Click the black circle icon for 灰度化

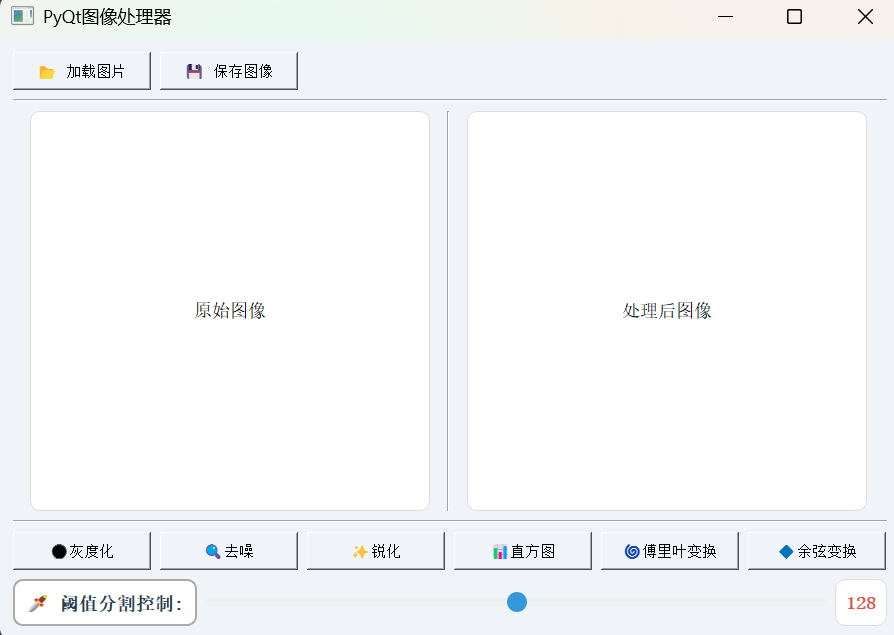pyautogui.click(x=59, y=551)
